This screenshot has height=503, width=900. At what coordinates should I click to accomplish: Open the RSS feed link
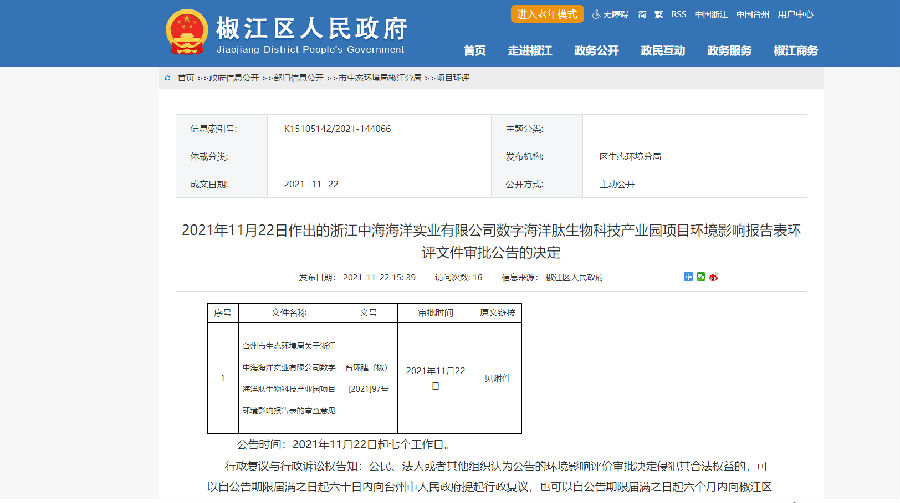[x=679, y=15]
